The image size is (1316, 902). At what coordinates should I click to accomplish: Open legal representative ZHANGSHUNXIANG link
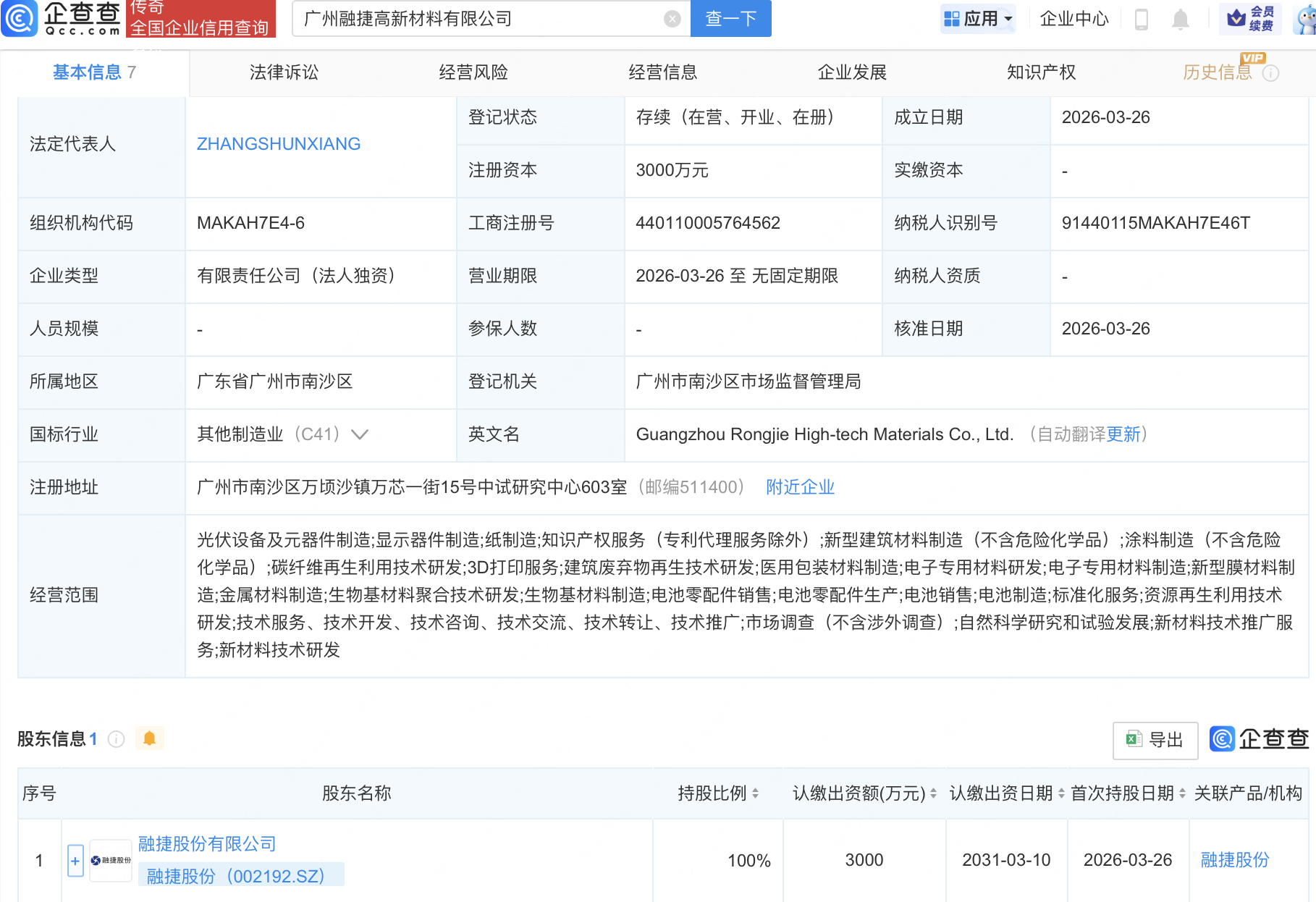tap(279, 144)
